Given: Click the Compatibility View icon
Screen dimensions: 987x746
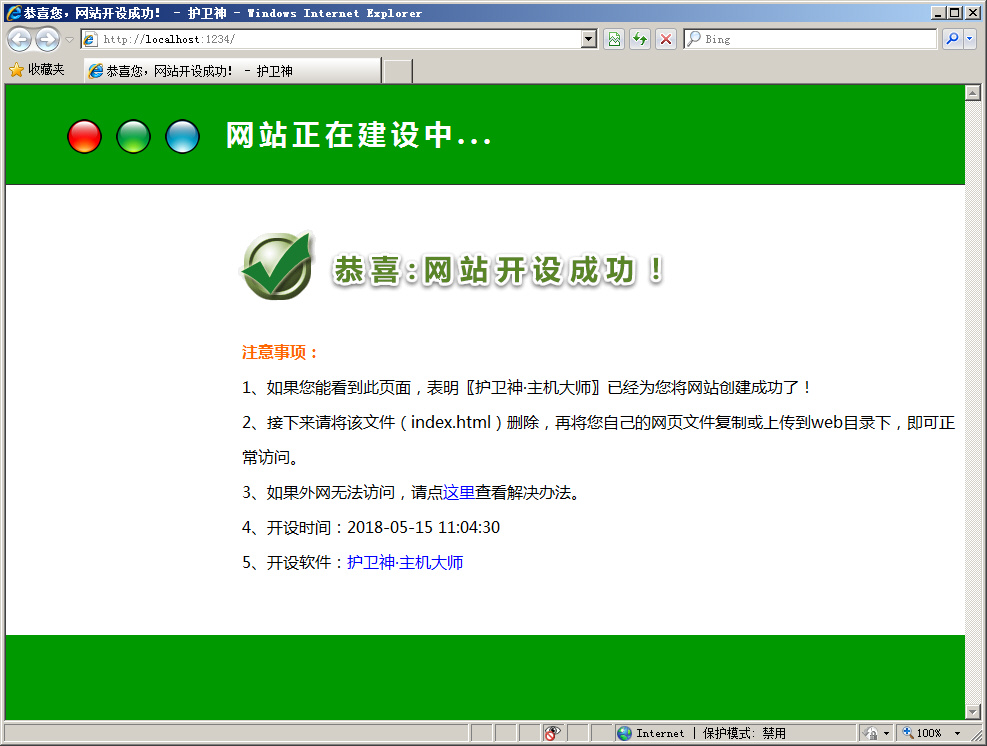Looking at the screenshot, I should pos(614,39).
